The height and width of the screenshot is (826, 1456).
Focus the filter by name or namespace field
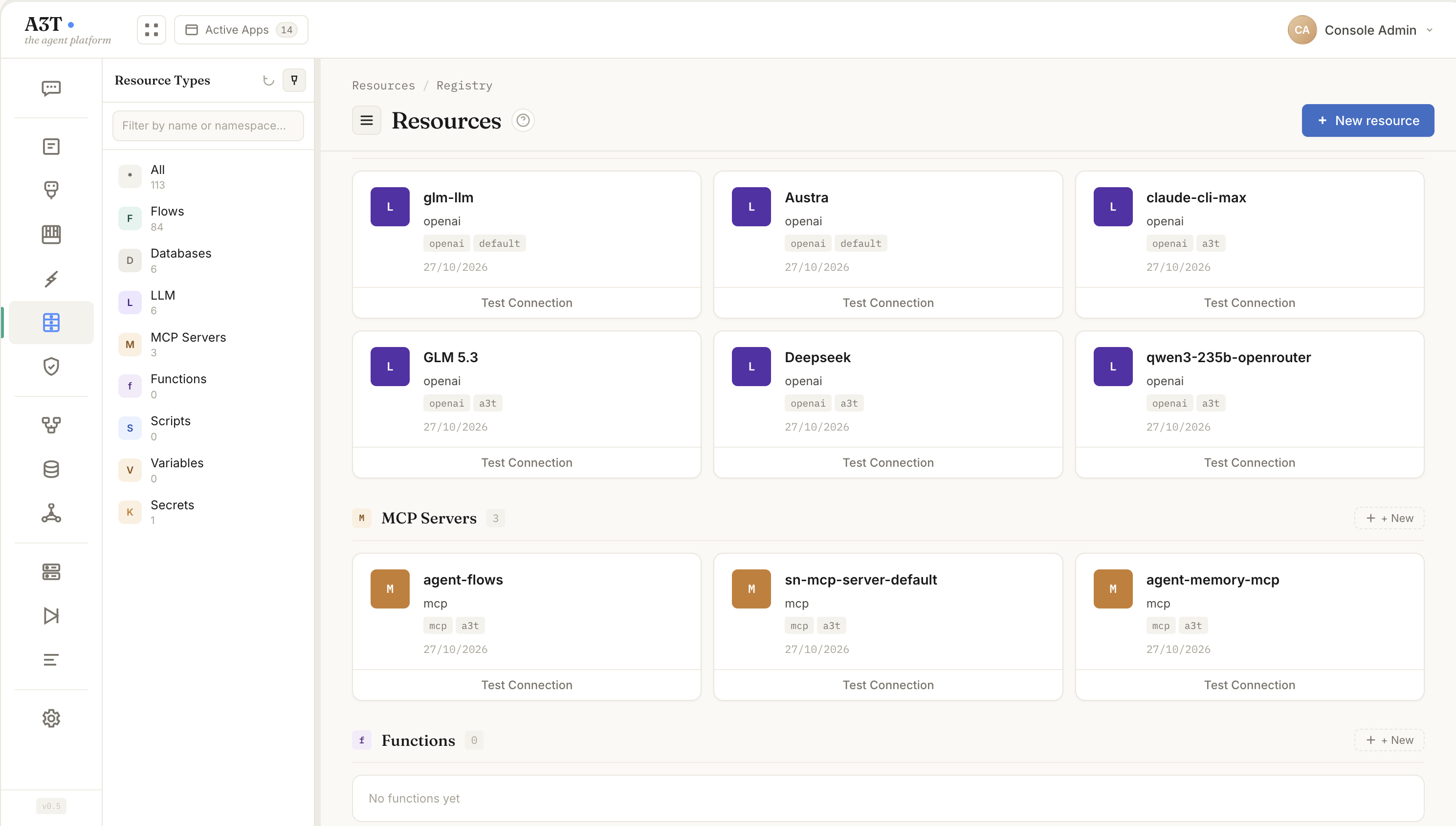pos(208,126)
